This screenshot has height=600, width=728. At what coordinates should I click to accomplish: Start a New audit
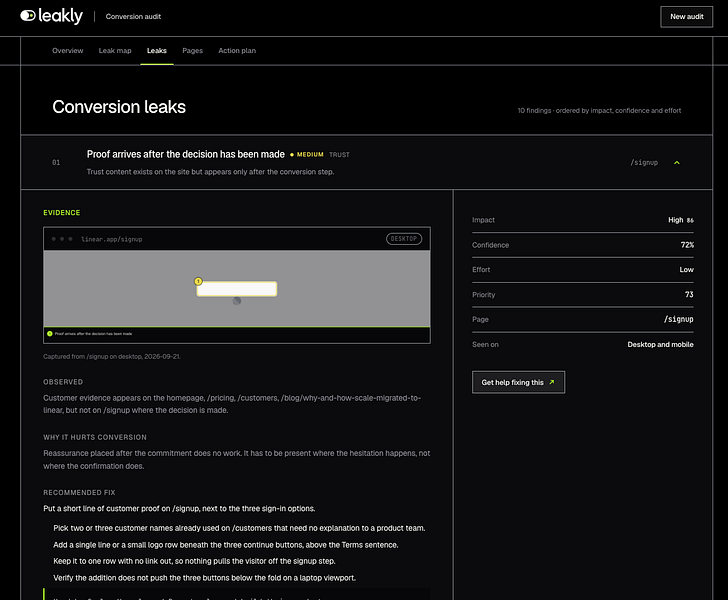click(686, 17)
